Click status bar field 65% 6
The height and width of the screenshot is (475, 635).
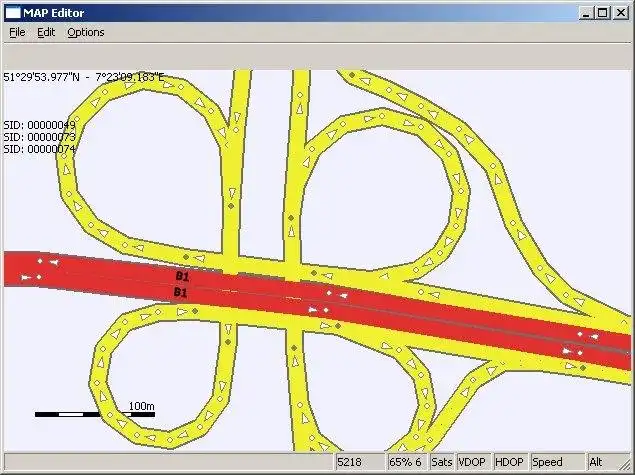click(x=406, y=462)
